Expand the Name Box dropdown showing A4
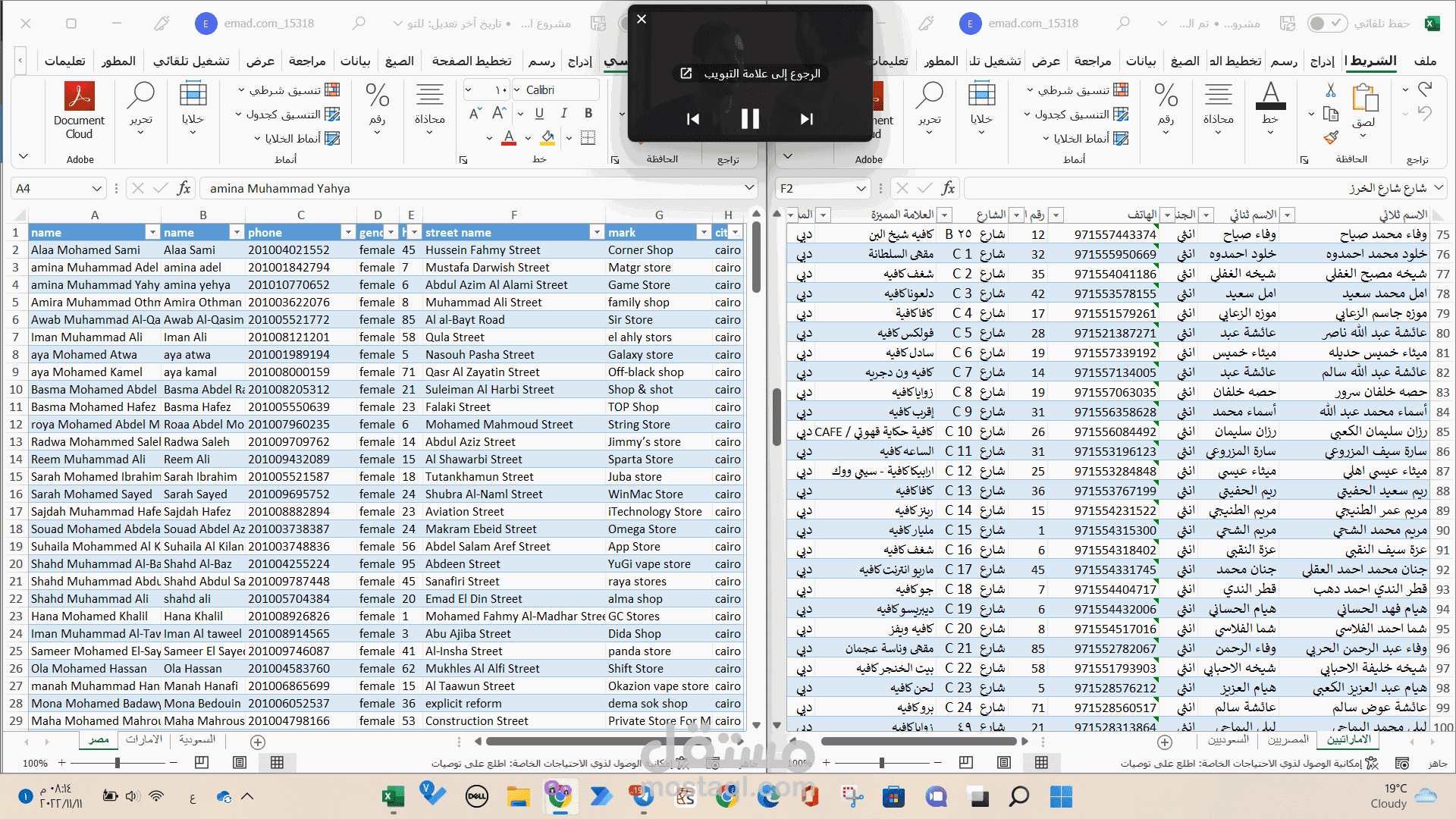Viewport: 1456px width, 819px height. point(96,189)
